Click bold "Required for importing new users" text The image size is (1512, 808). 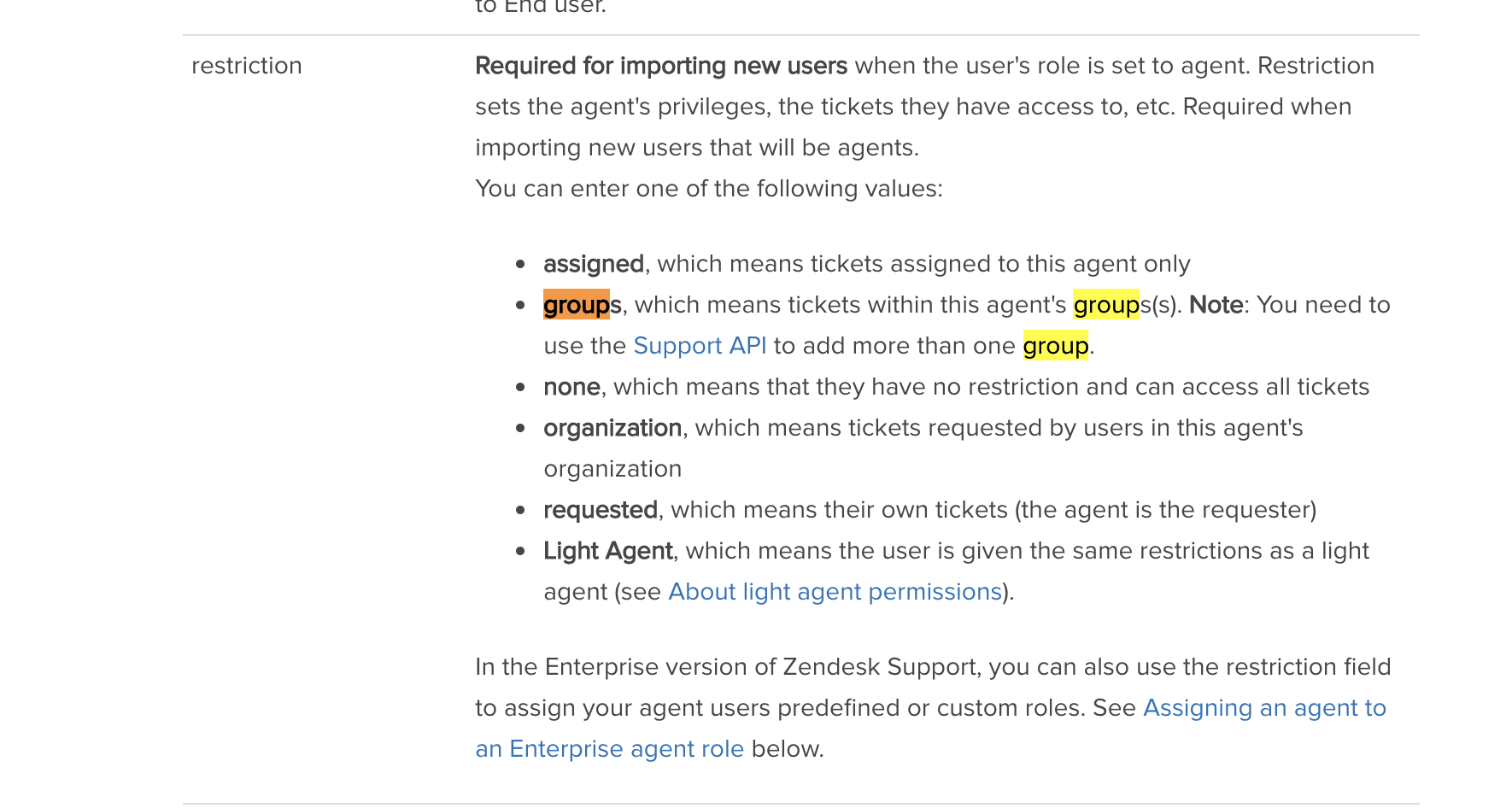click(661, 66)
